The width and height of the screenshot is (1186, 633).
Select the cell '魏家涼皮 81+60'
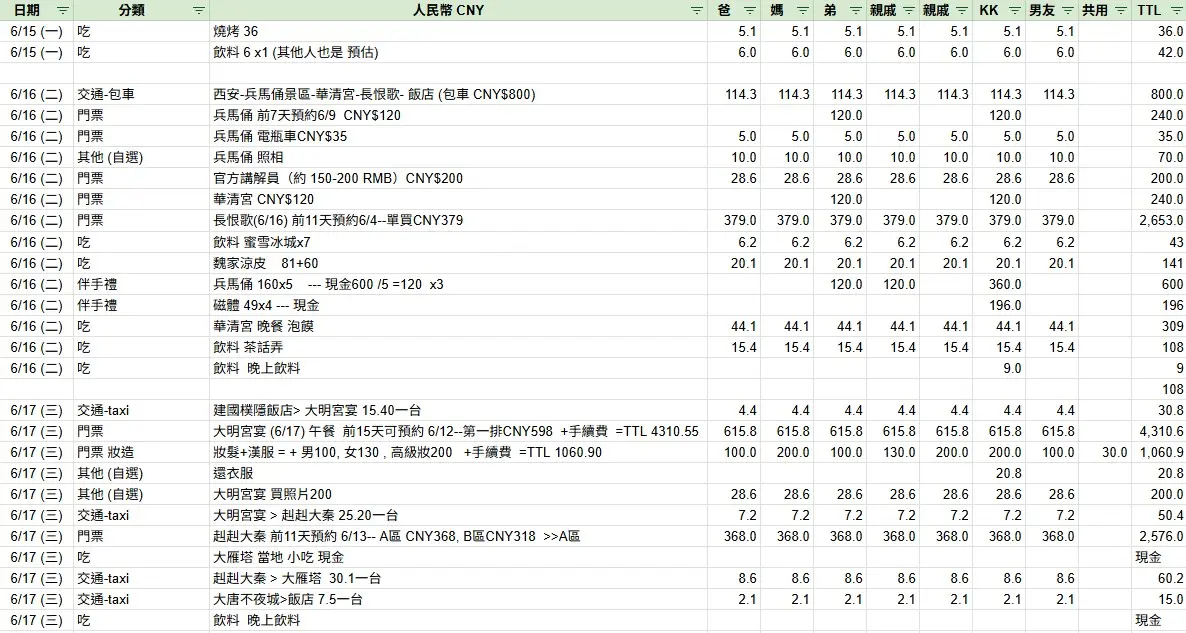pyautogui.click(x=458, y=263)
